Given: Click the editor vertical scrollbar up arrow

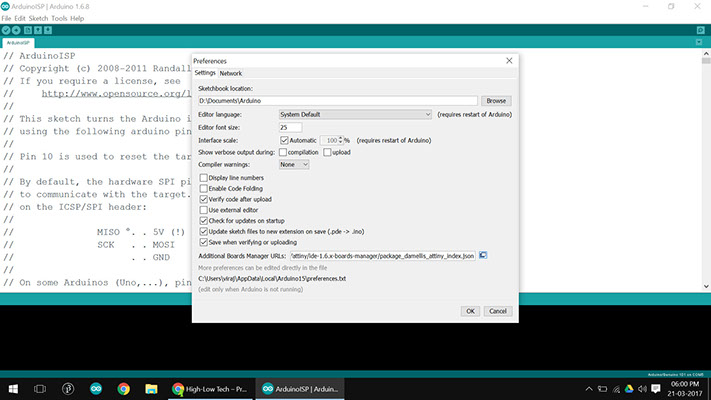Looking at the screenshot, I should tap(706, 54).
